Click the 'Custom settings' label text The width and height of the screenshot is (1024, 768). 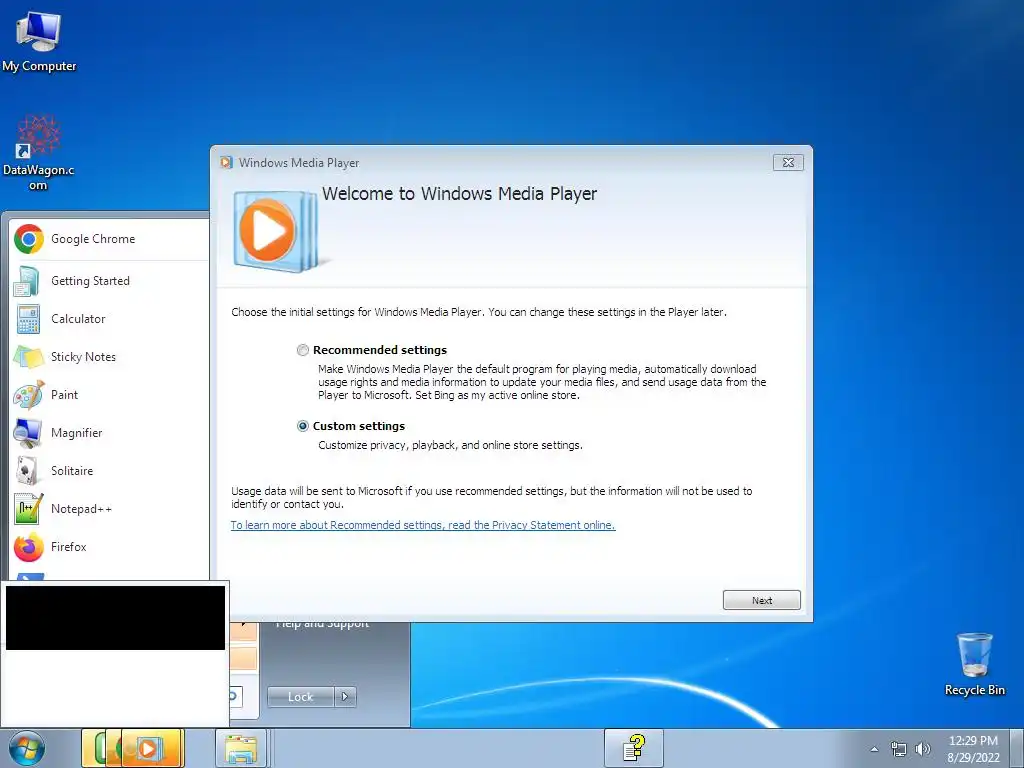(359, 426)
